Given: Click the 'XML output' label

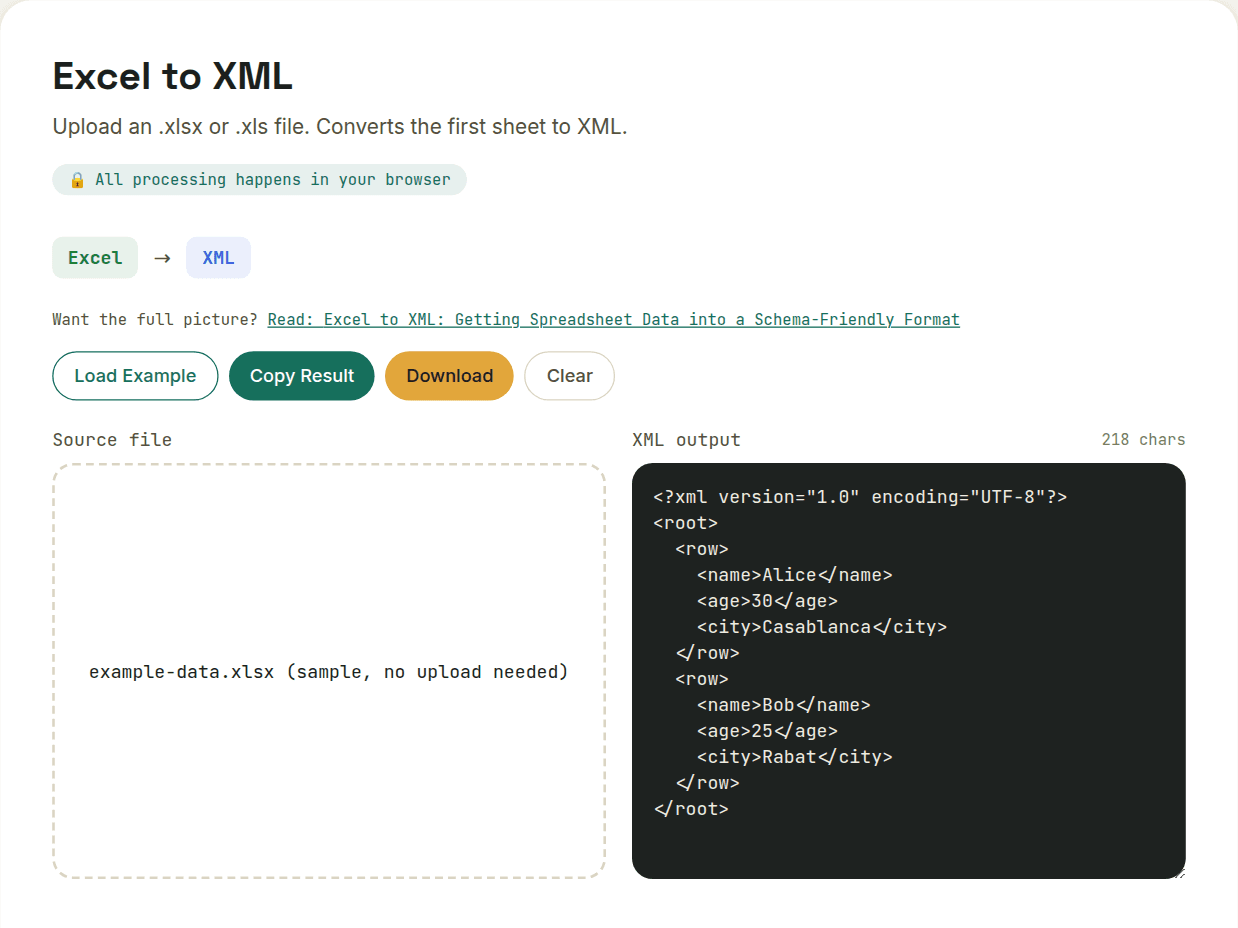Looking at the screenshot, I should [x=686, y=440].
